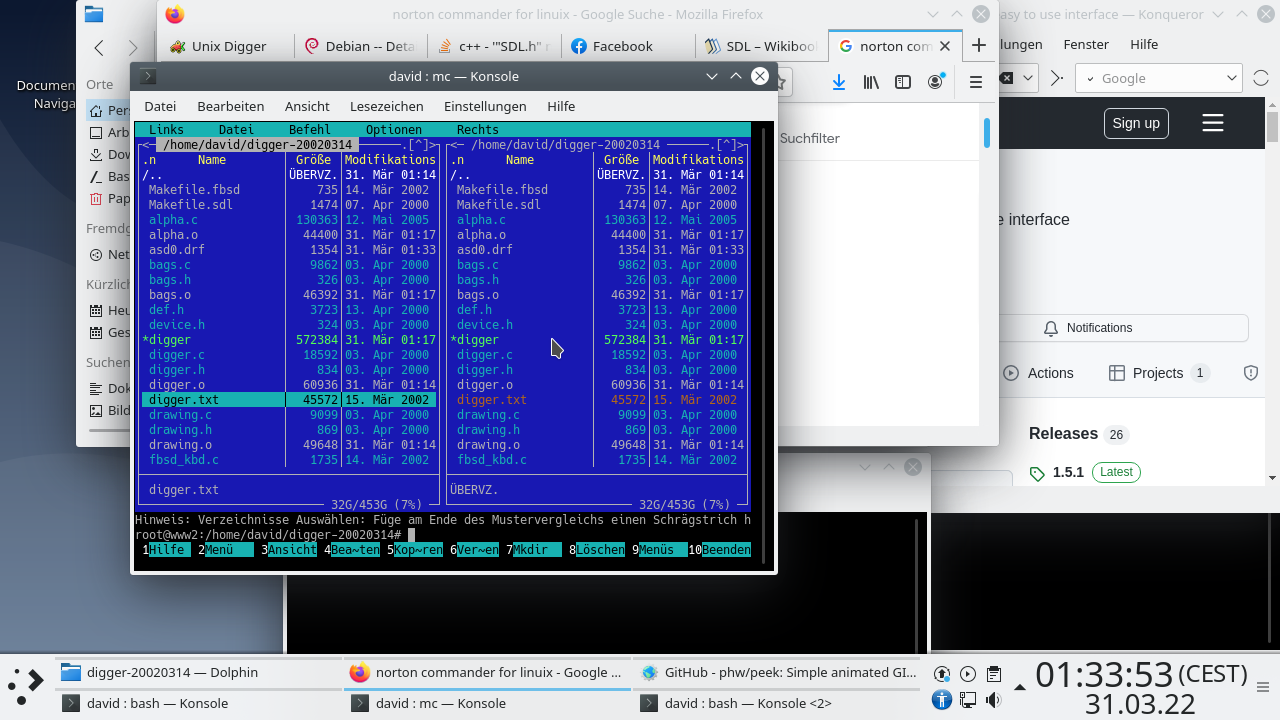The height and width of the screenshot is (720, 1280).
Task: Open the network manager tray icon
Action: (967, 700)
